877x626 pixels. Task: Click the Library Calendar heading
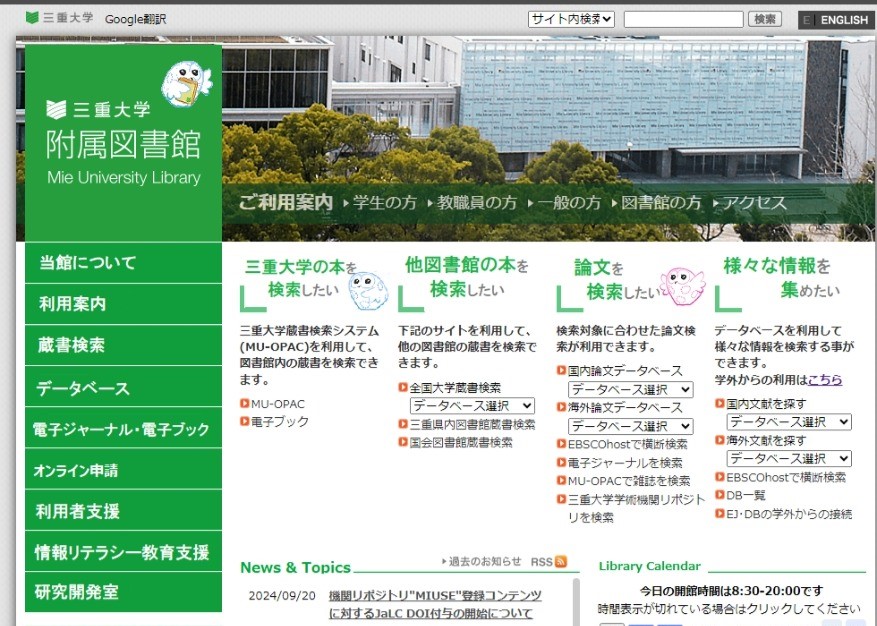pyautogui.click(x=649, y=566)
